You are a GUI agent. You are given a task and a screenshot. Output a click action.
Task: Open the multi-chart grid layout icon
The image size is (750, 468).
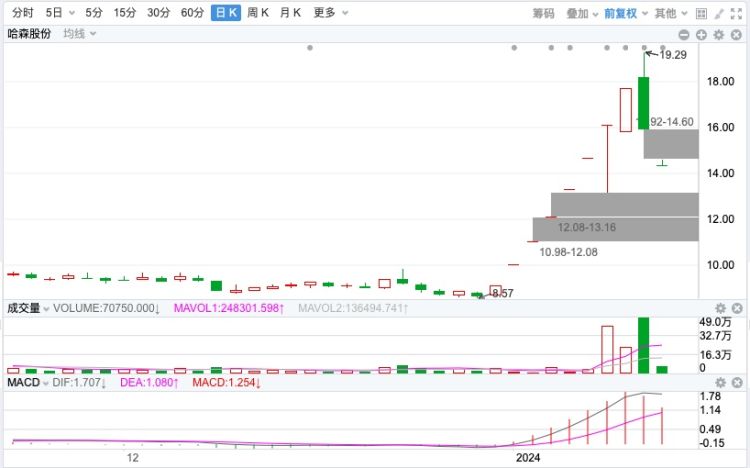click(701, 13)
